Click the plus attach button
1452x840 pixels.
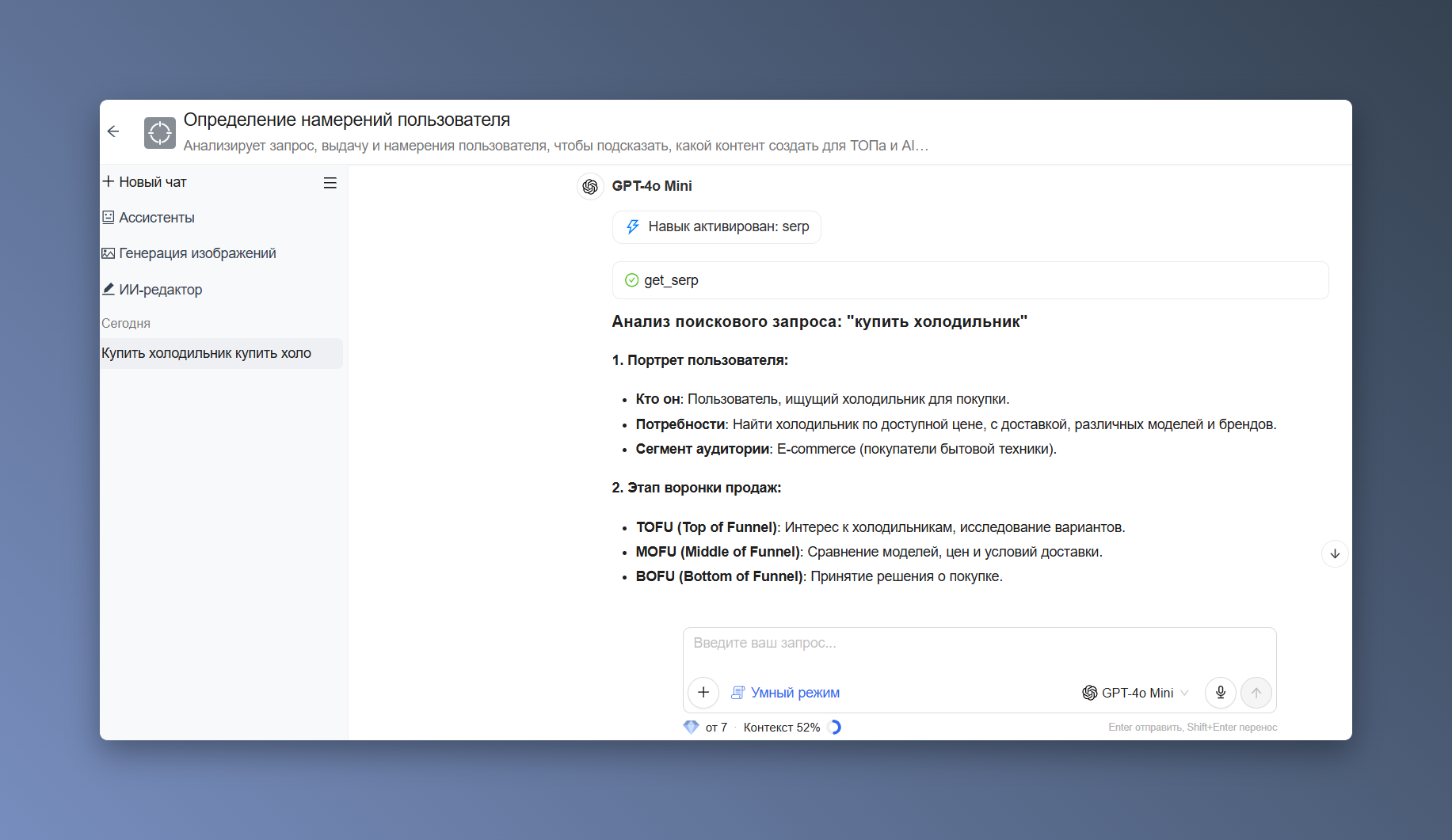pos(703,693)
